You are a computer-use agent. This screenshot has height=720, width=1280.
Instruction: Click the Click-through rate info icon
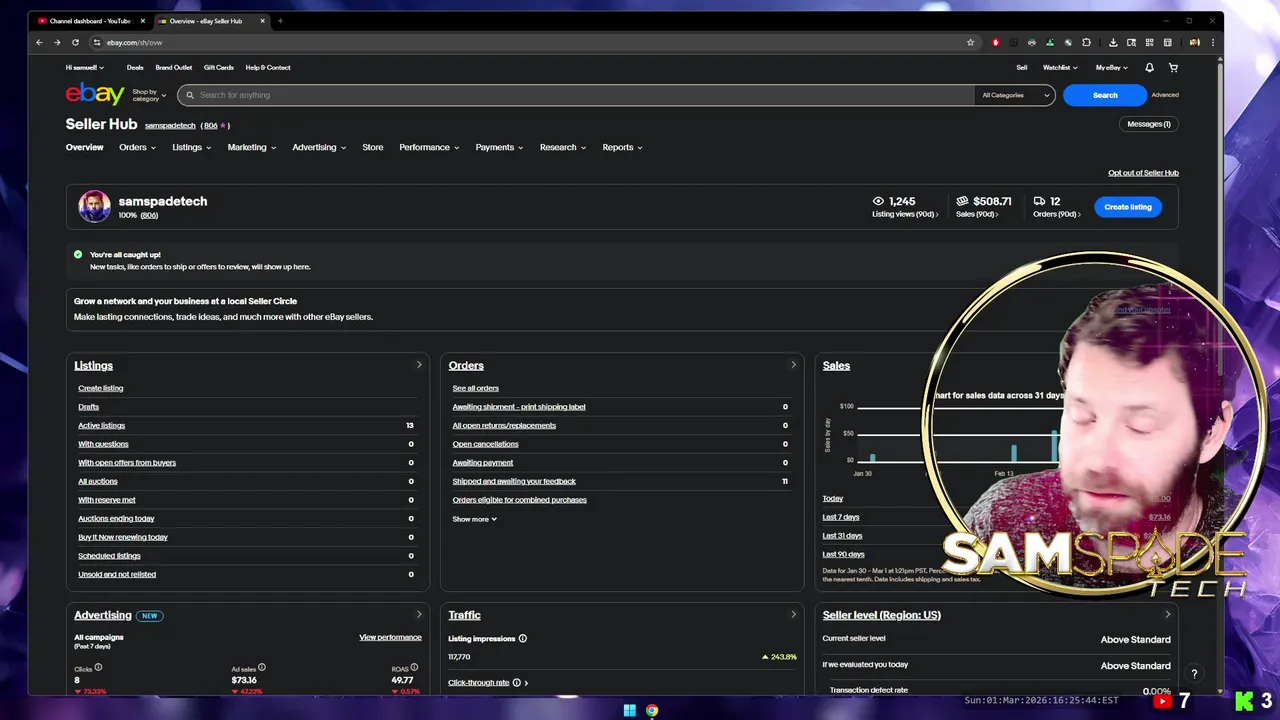(517, 682)
